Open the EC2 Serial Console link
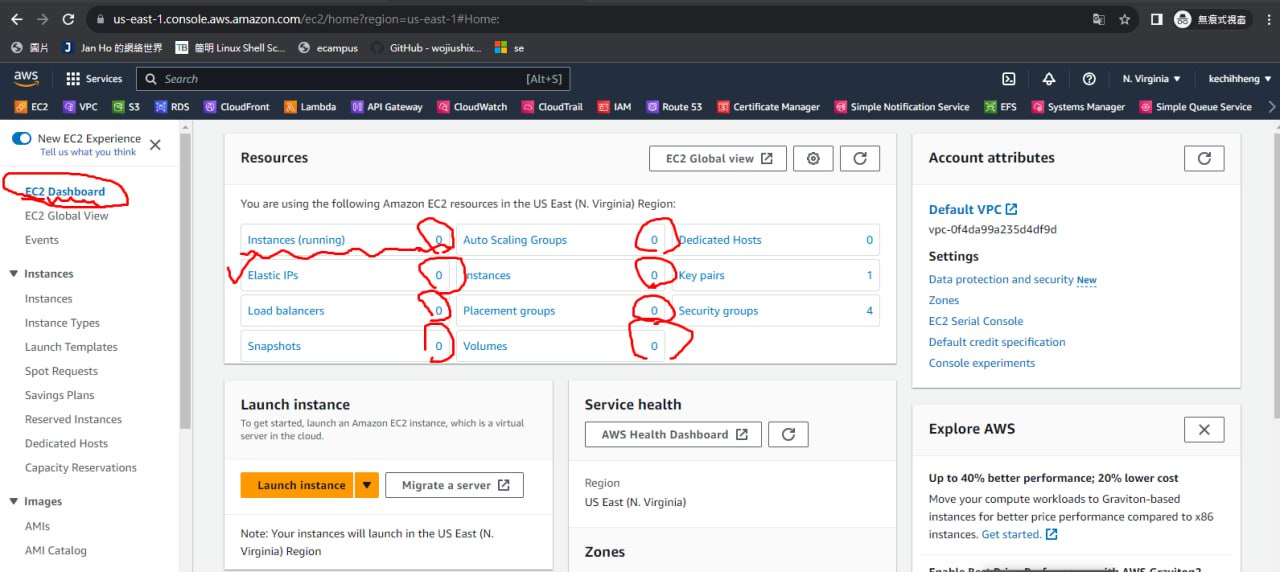The height and width of the screenshot is (572, 1280). point(976,321)
